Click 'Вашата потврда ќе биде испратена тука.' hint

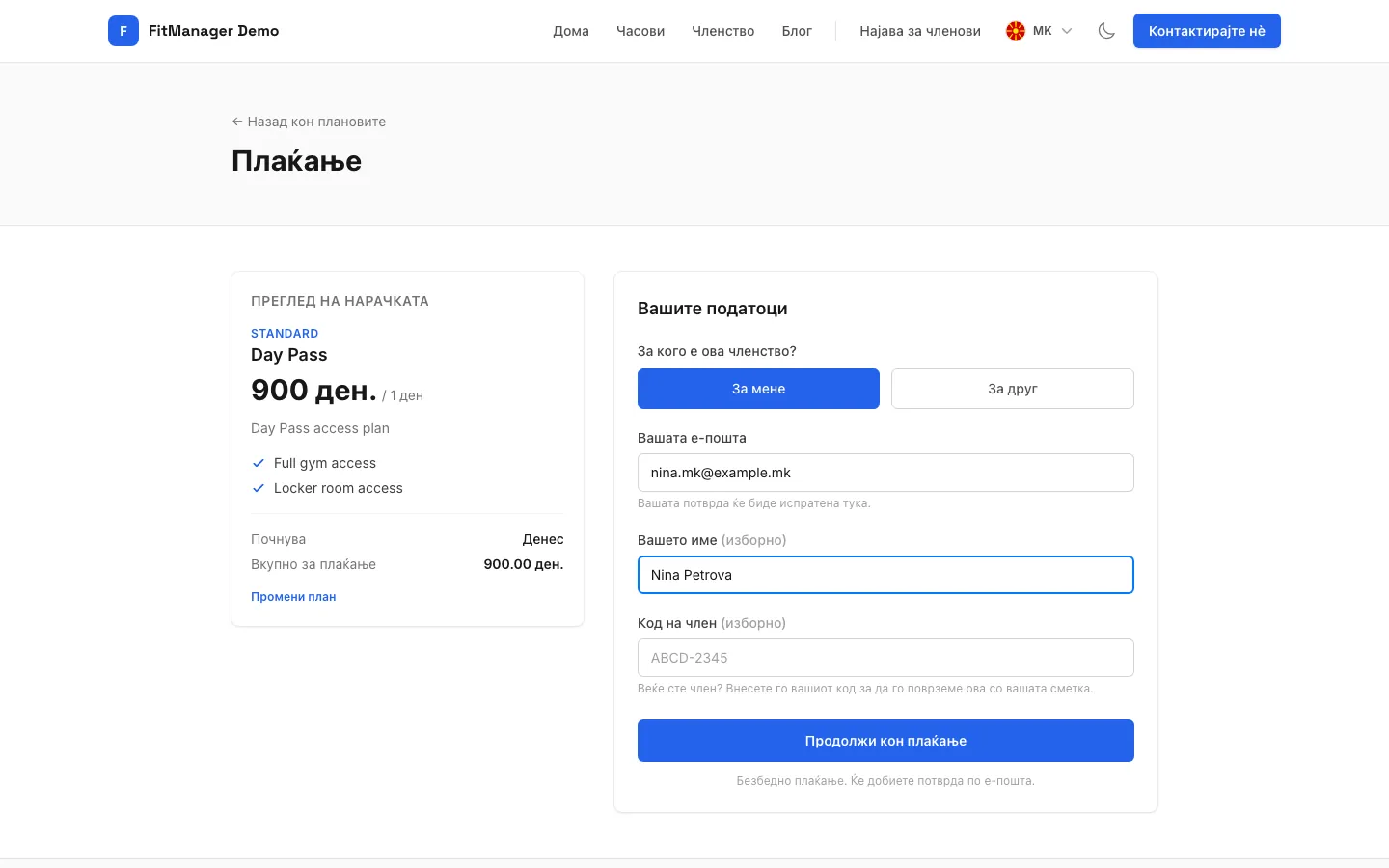point(754,503)
